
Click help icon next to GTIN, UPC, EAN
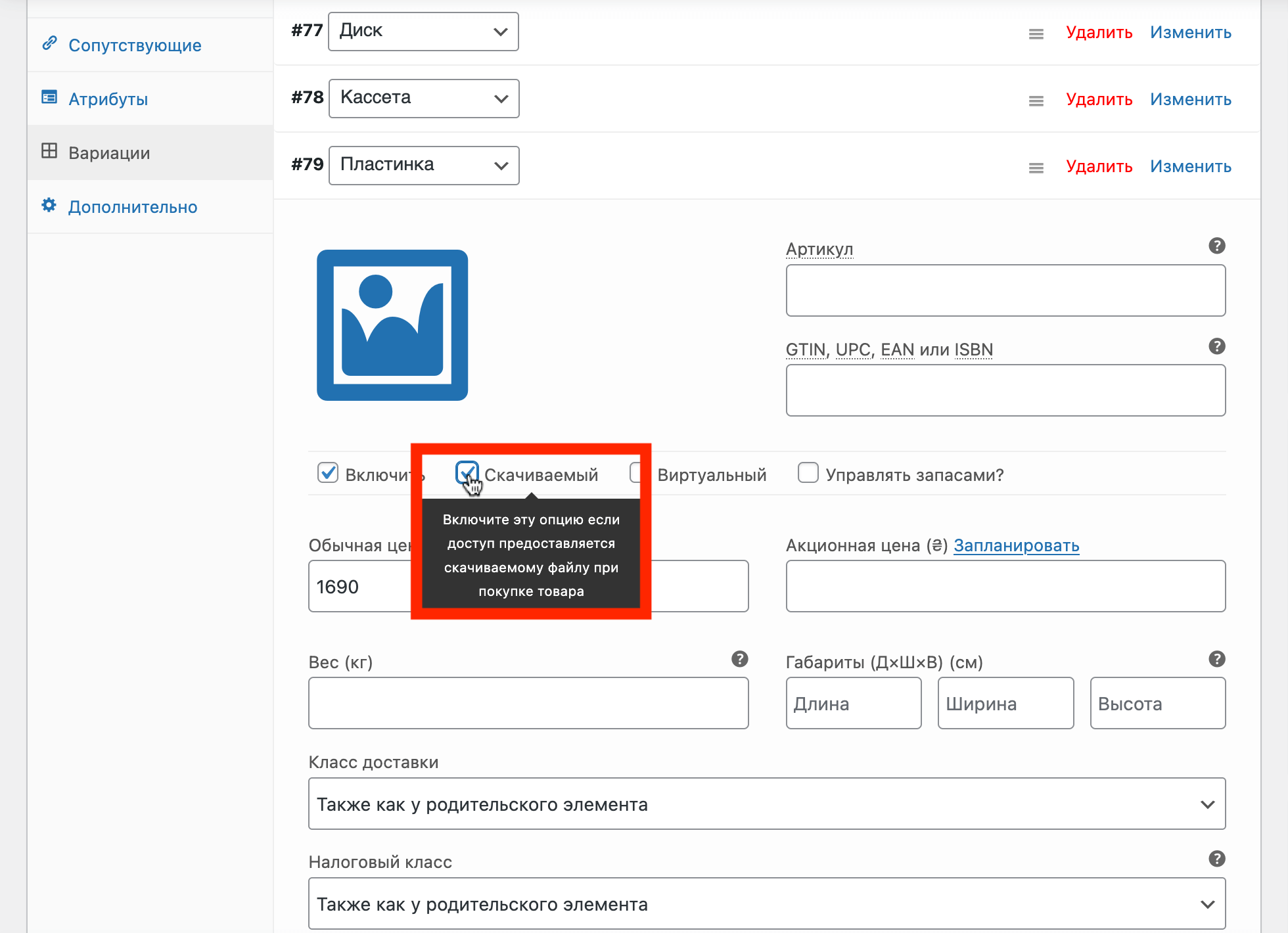click(1217, 346)
